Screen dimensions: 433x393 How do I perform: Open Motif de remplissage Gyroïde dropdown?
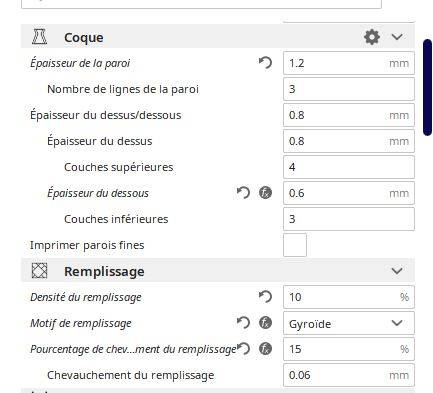pyautogui.click(x=349, y=323)
